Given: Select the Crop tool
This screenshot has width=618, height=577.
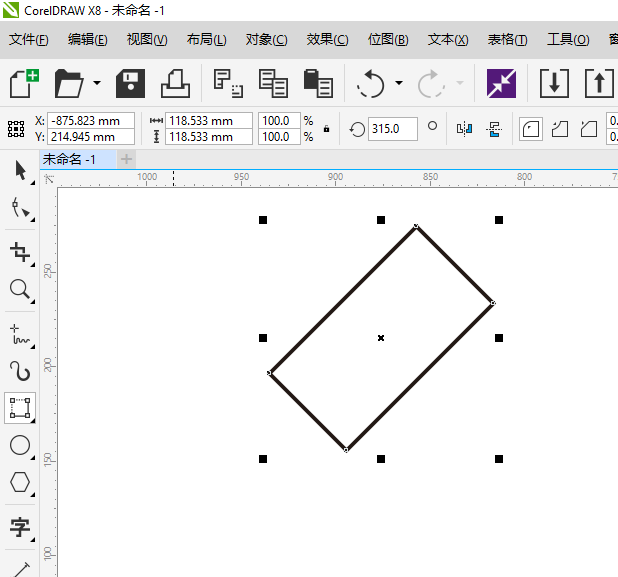Looking at the screenshot, I should click(x=20, y=251).
